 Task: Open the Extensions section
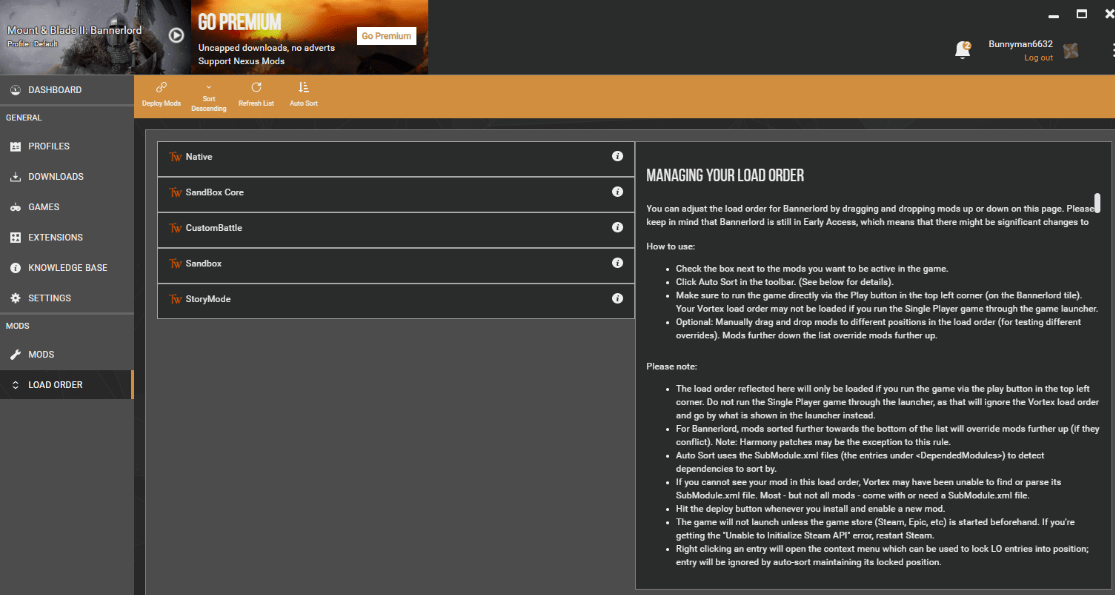click(67, 237)
